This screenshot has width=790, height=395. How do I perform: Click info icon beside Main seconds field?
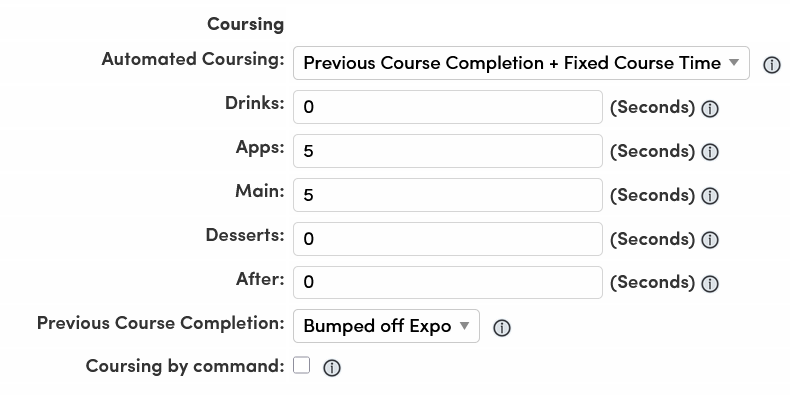click(x=710, y=196)
